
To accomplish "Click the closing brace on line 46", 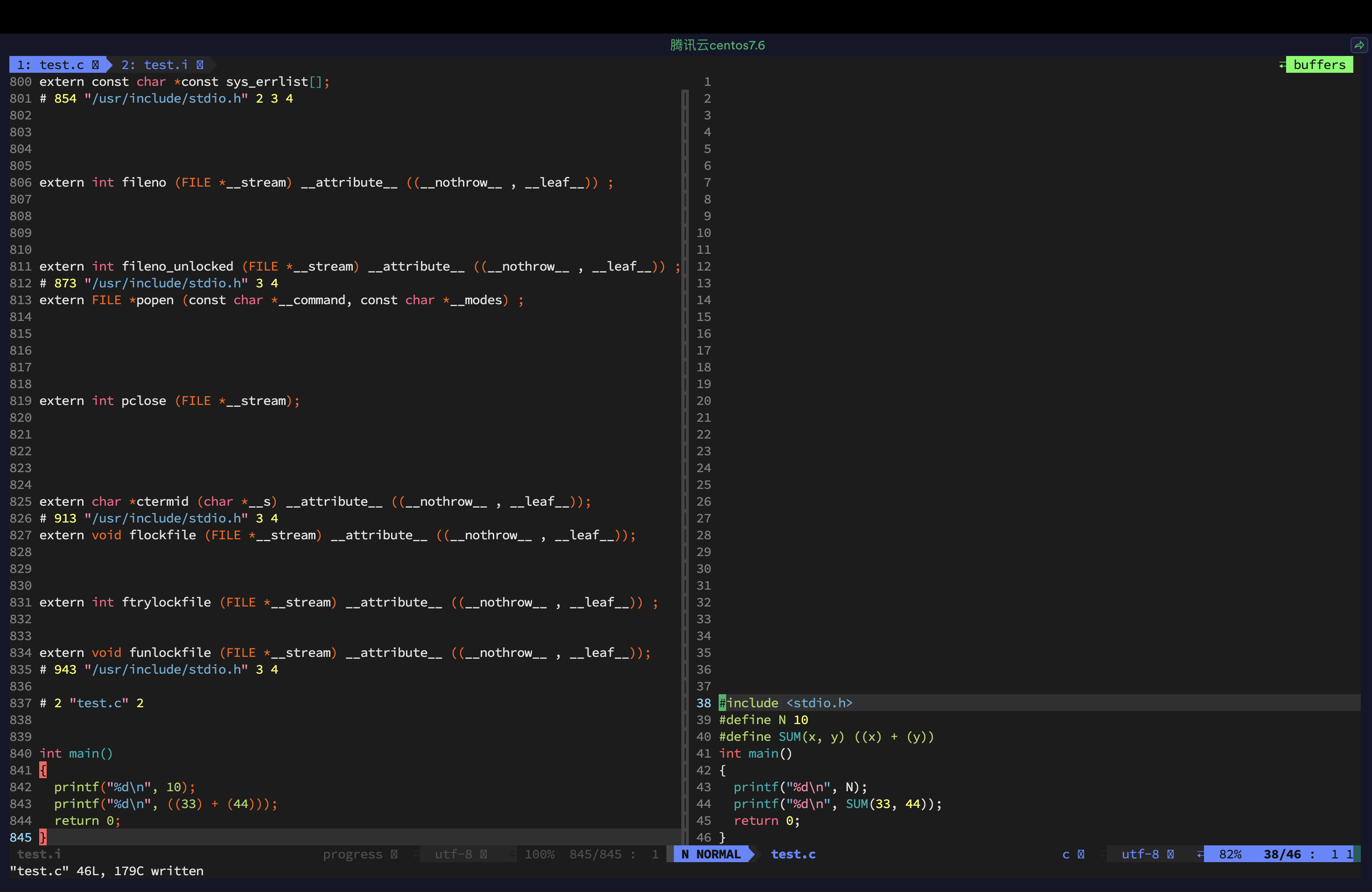I will pos(722,837).
